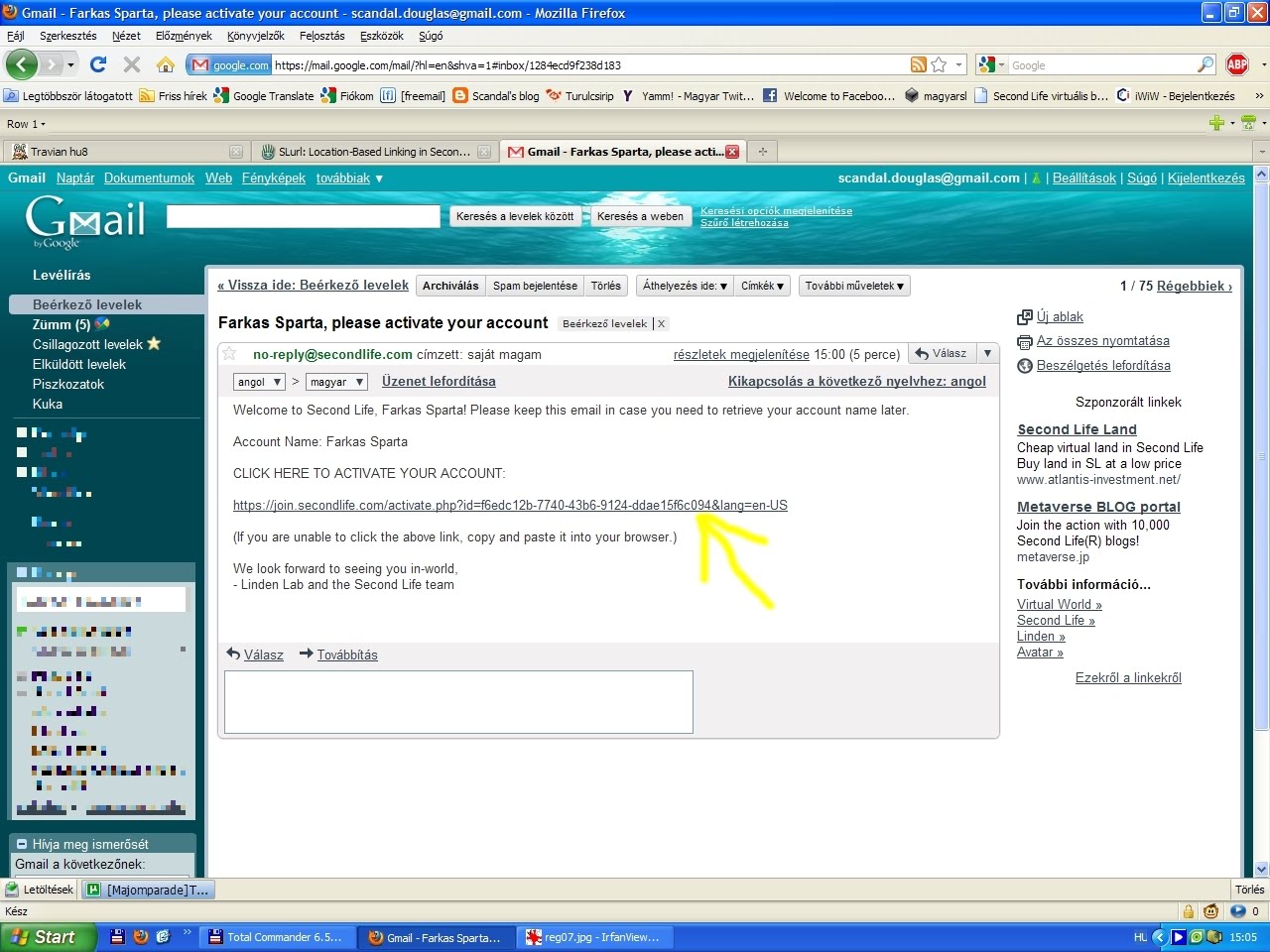The image size is (1270, 952).
Task: Switch to the Travian hu8 tab
Action: point(125,152)
